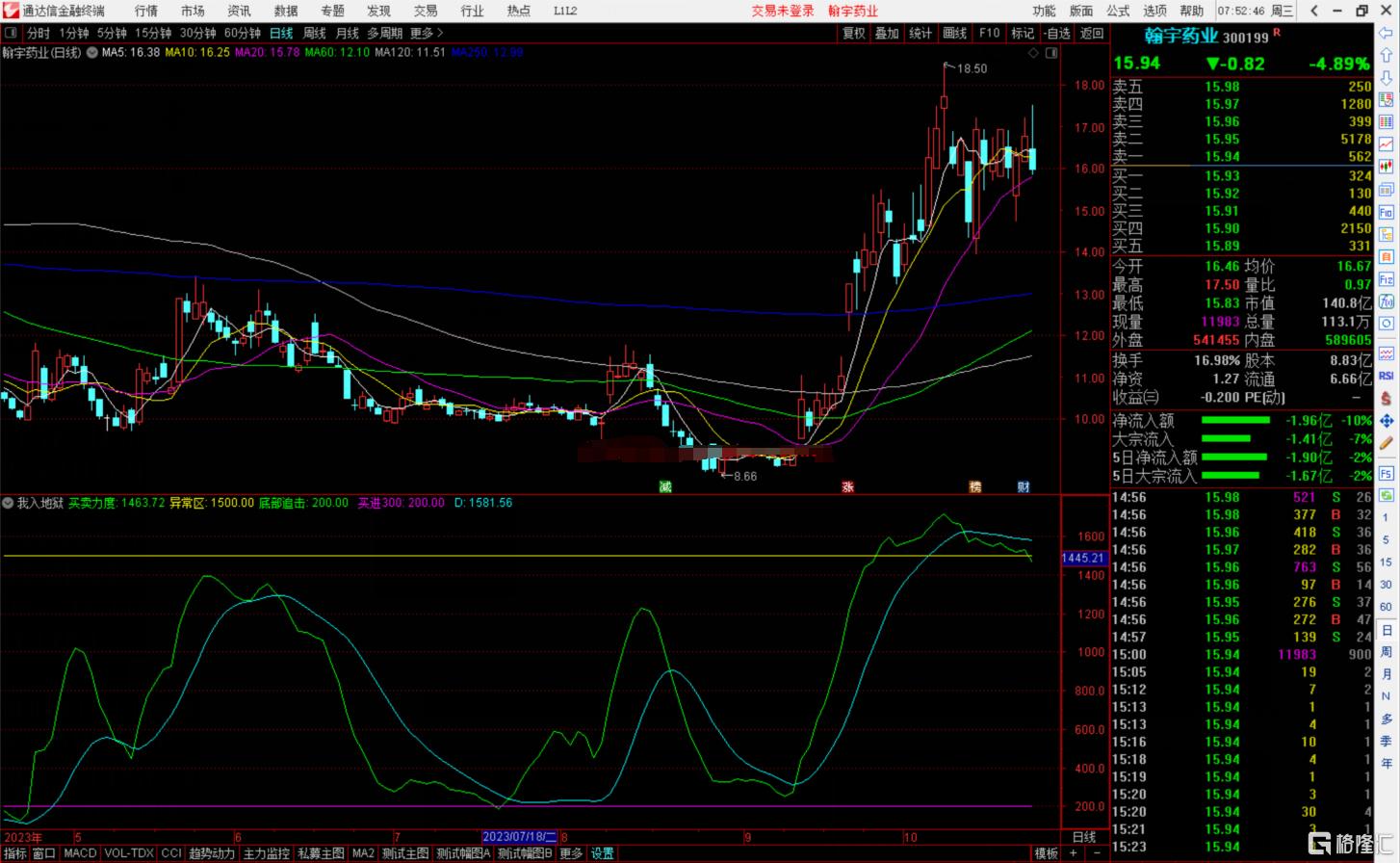Select the 5-minute sidebar shortcut
Image resolution: width=1400 pixels, height=863 pixels.
tap(1387, 539)
